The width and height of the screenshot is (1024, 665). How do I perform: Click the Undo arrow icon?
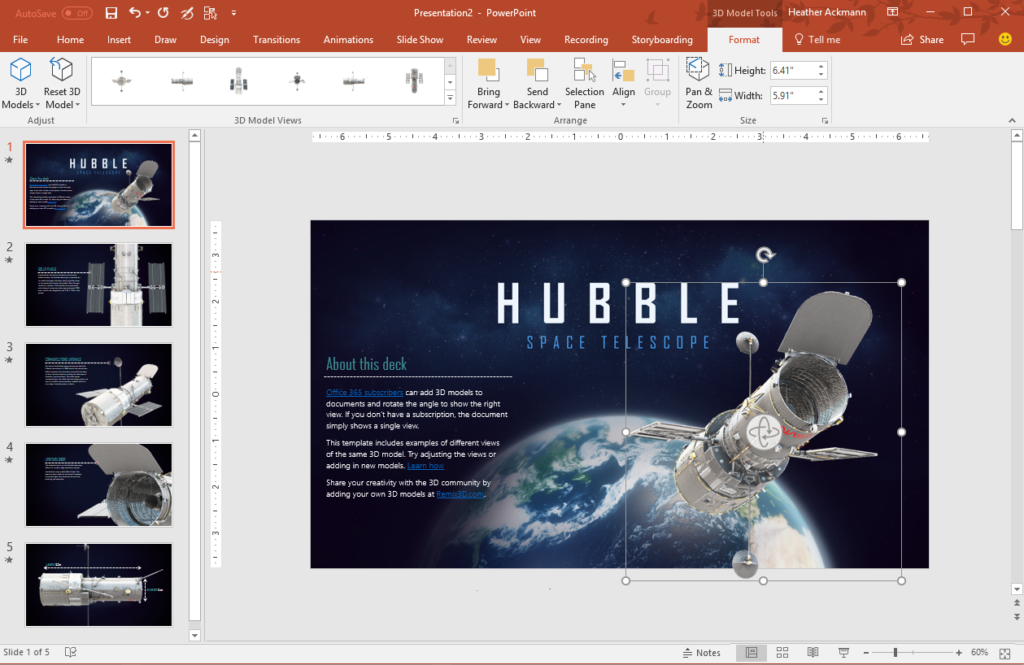(135, 12)
